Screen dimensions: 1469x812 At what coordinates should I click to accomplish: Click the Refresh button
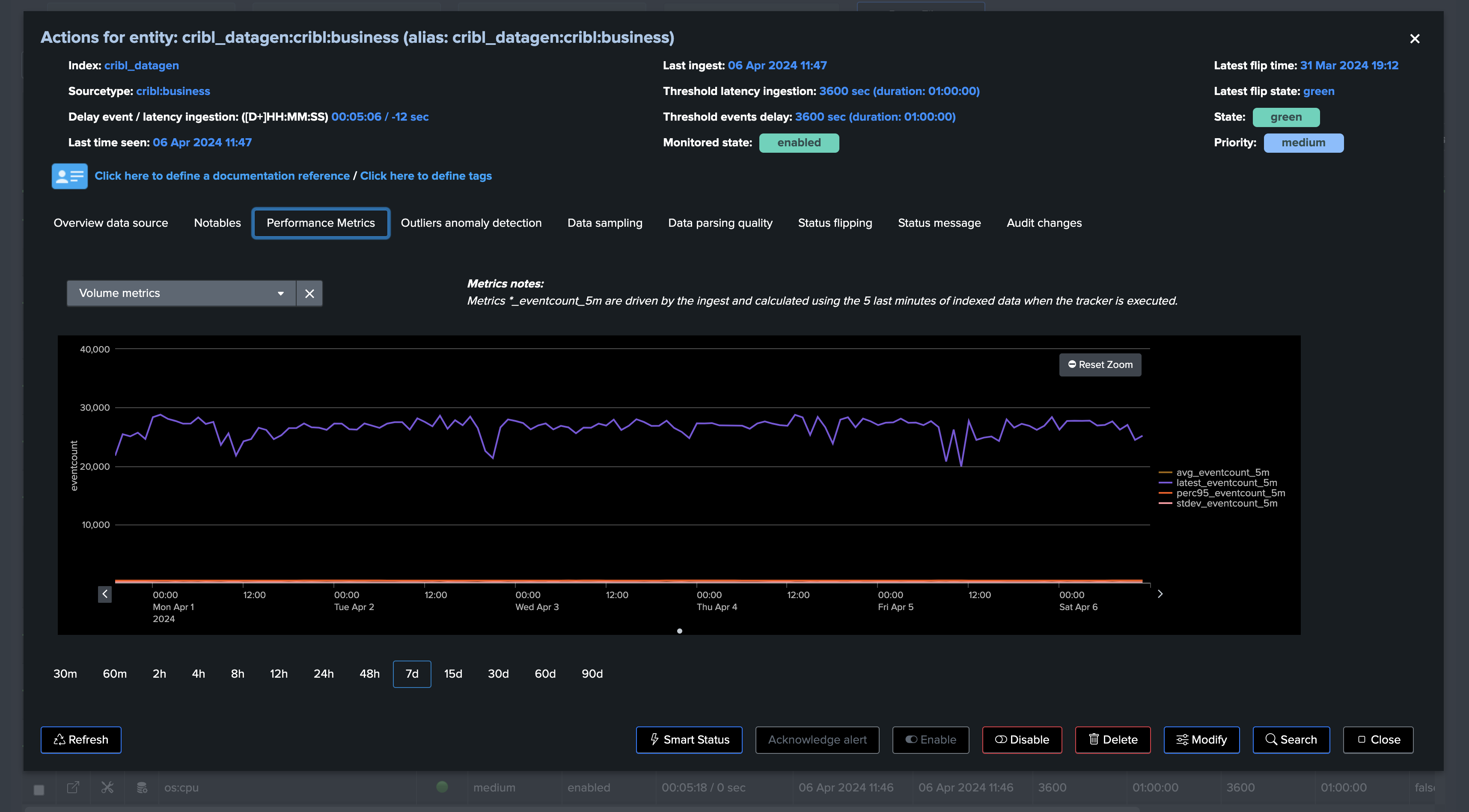[81, 740]
